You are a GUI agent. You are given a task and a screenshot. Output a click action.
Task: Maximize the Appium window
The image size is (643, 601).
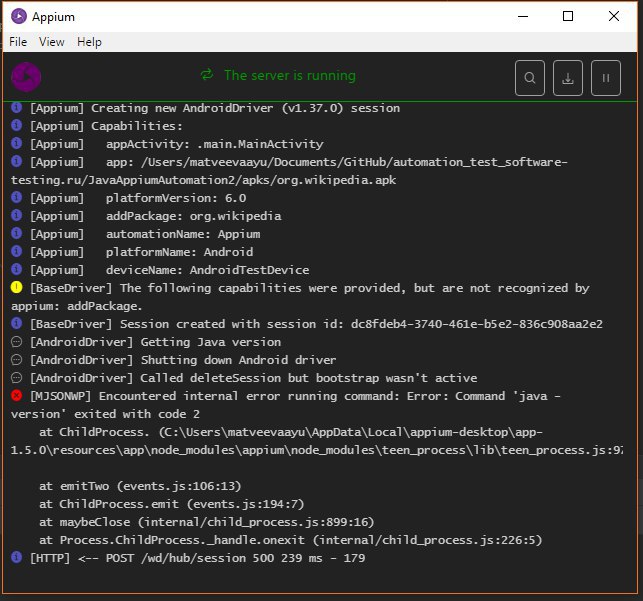point(568,16)
